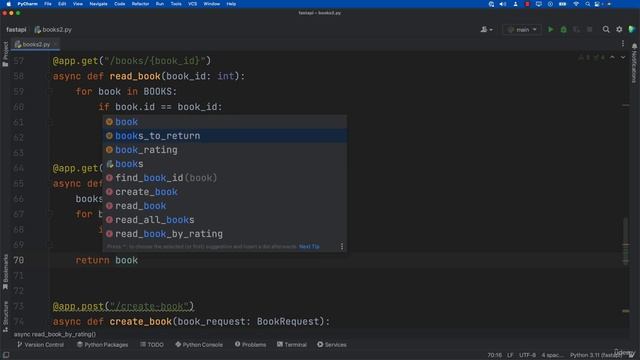Open Search Everywhere magnifier in PyCharm toolbar

coord(606,29)
